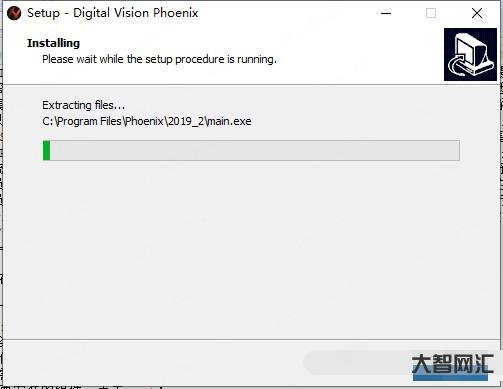Image resolution: width=503 pixels, height=389 pixels.
Task: Click the installer computer icon in header
Action: (470, 54)
